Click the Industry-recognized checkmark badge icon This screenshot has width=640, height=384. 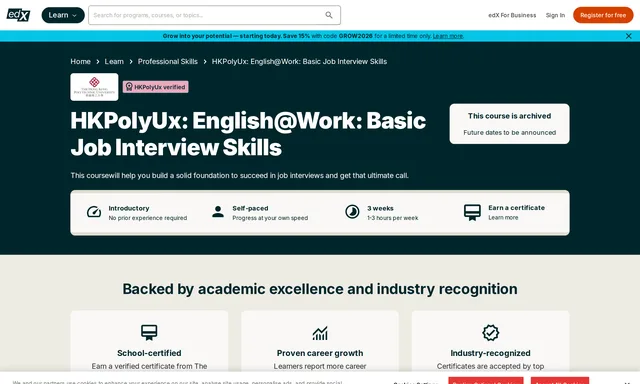point(490,333)
